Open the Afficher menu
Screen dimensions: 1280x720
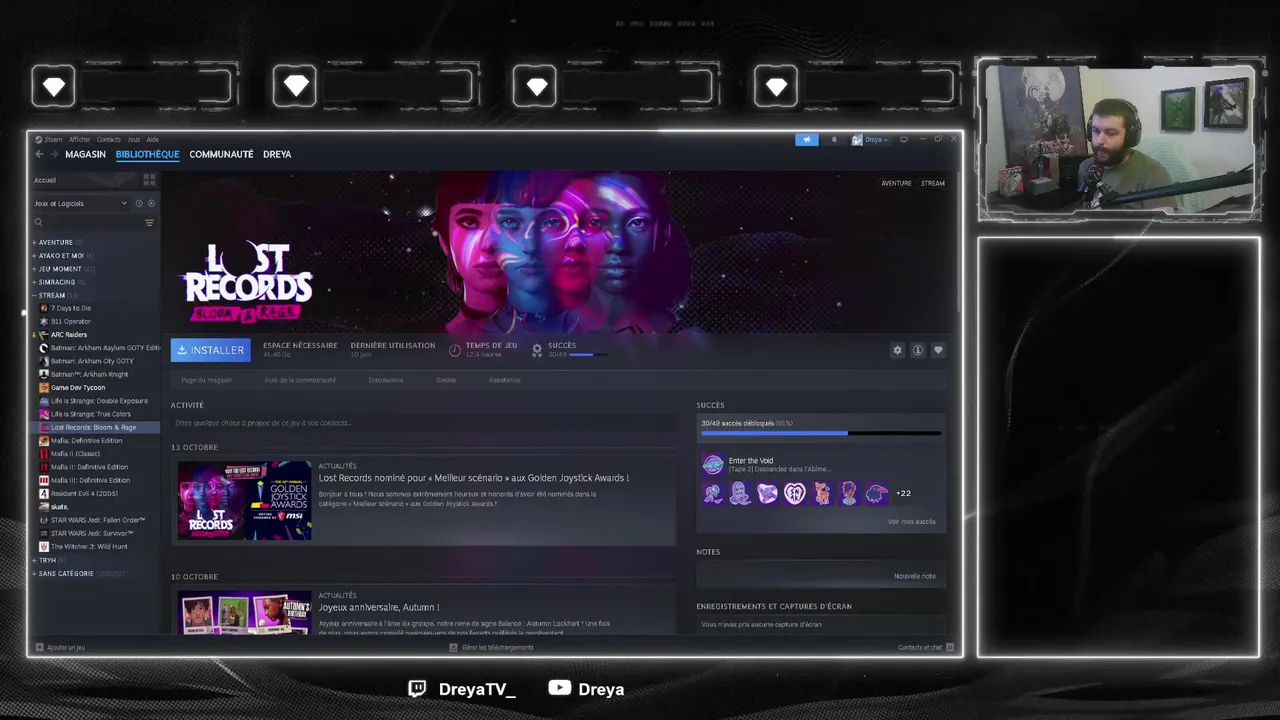[x=79, y=140]
